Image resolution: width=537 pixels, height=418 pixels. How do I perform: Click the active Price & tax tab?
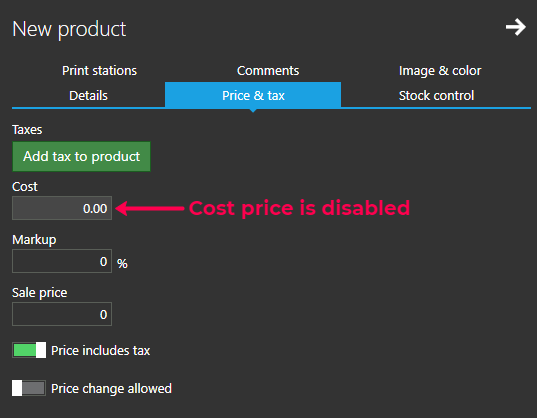click(253, 96)
